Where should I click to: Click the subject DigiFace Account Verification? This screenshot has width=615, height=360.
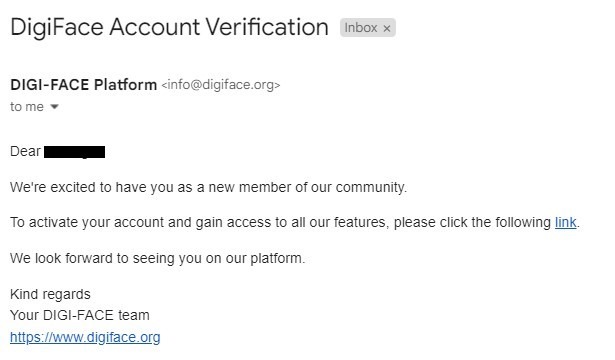tap(169, 27)
